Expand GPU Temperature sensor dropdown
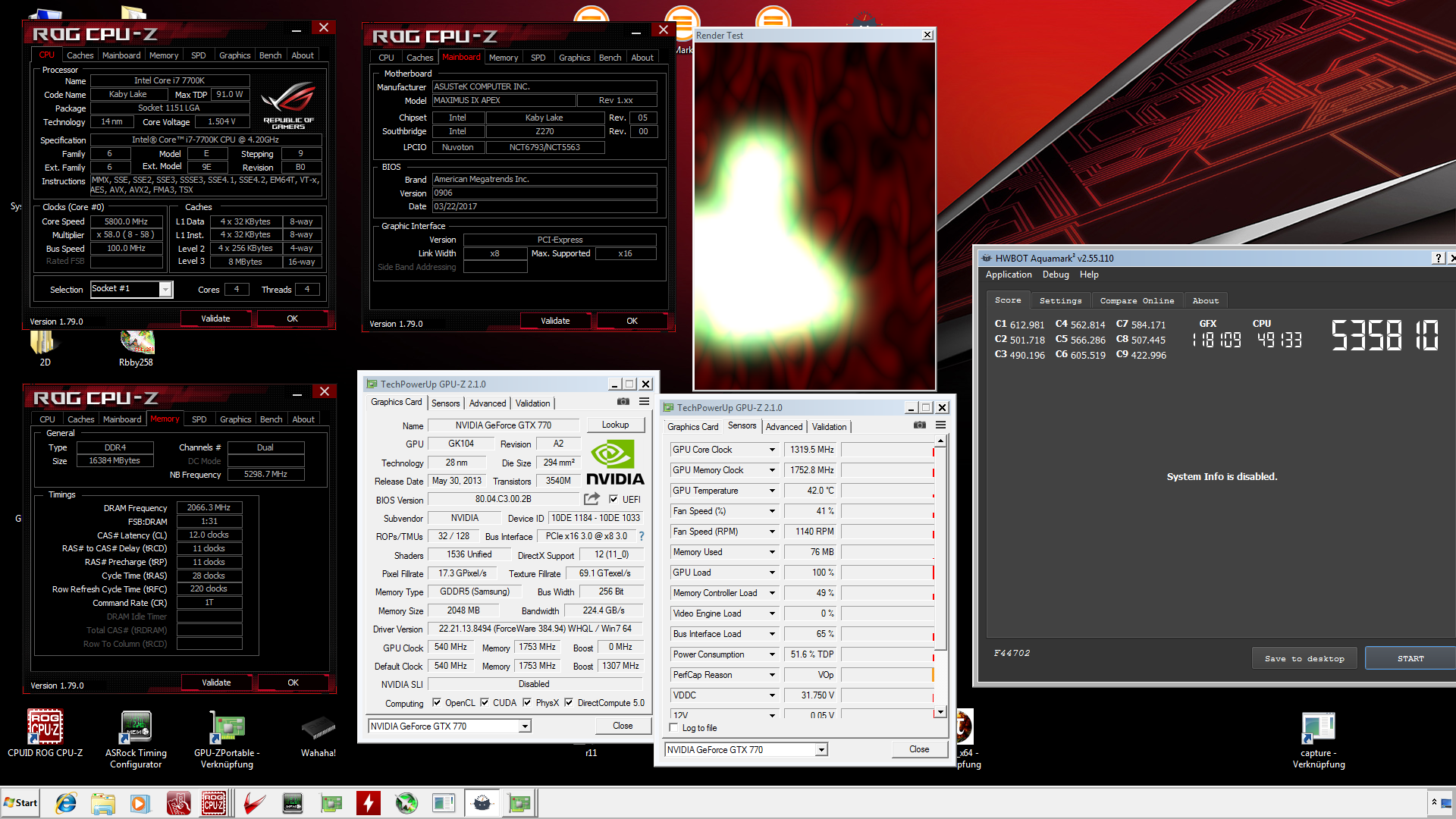1456x819 pixels. coord(772,491)
